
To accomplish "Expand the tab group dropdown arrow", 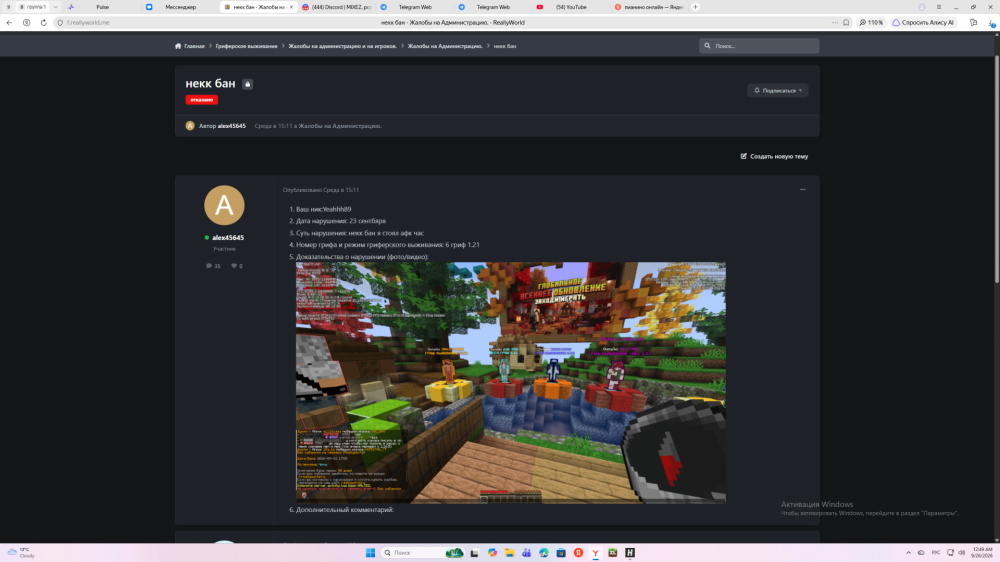I will 55,7.
